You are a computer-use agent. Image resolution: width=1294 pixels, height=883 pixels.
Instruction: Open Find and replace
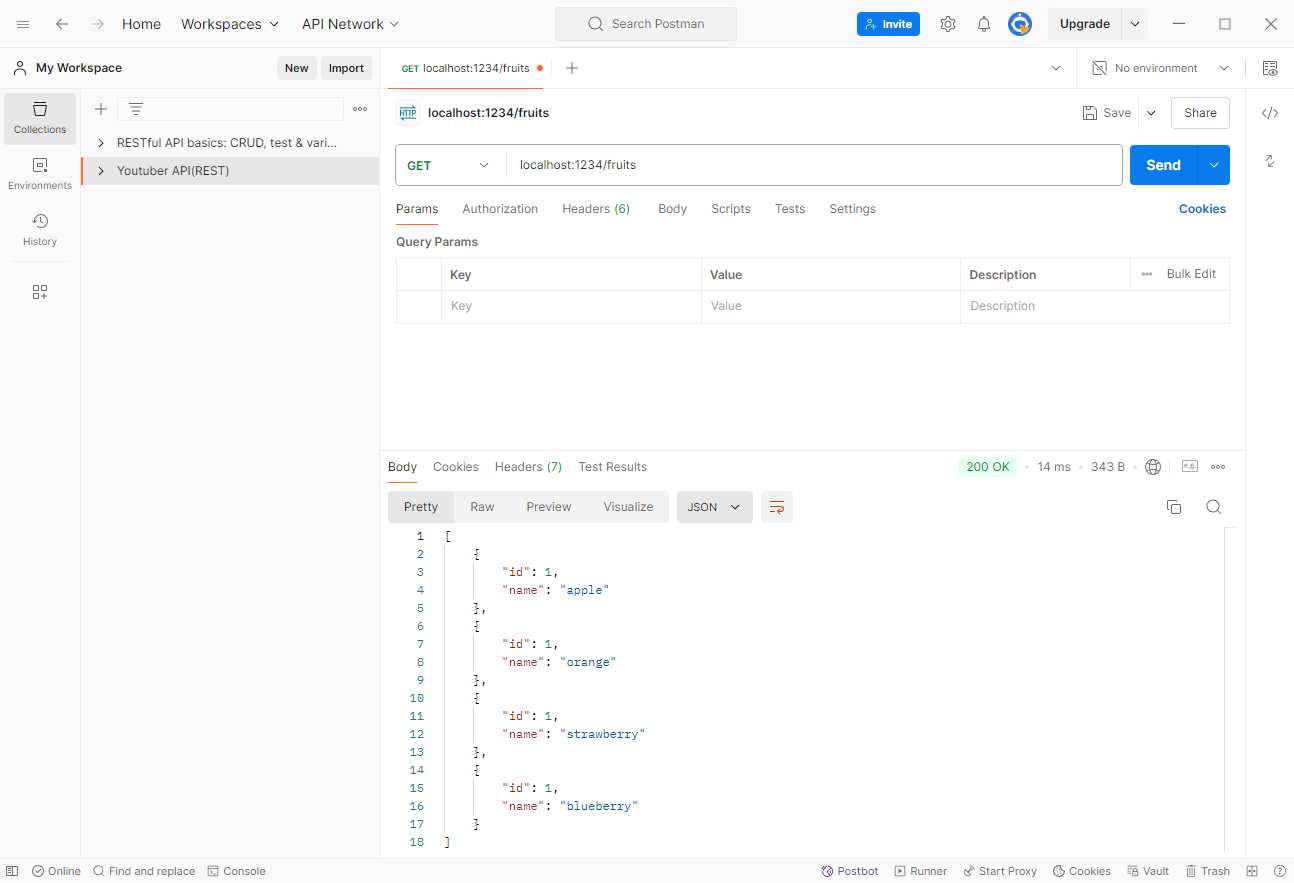144,871
